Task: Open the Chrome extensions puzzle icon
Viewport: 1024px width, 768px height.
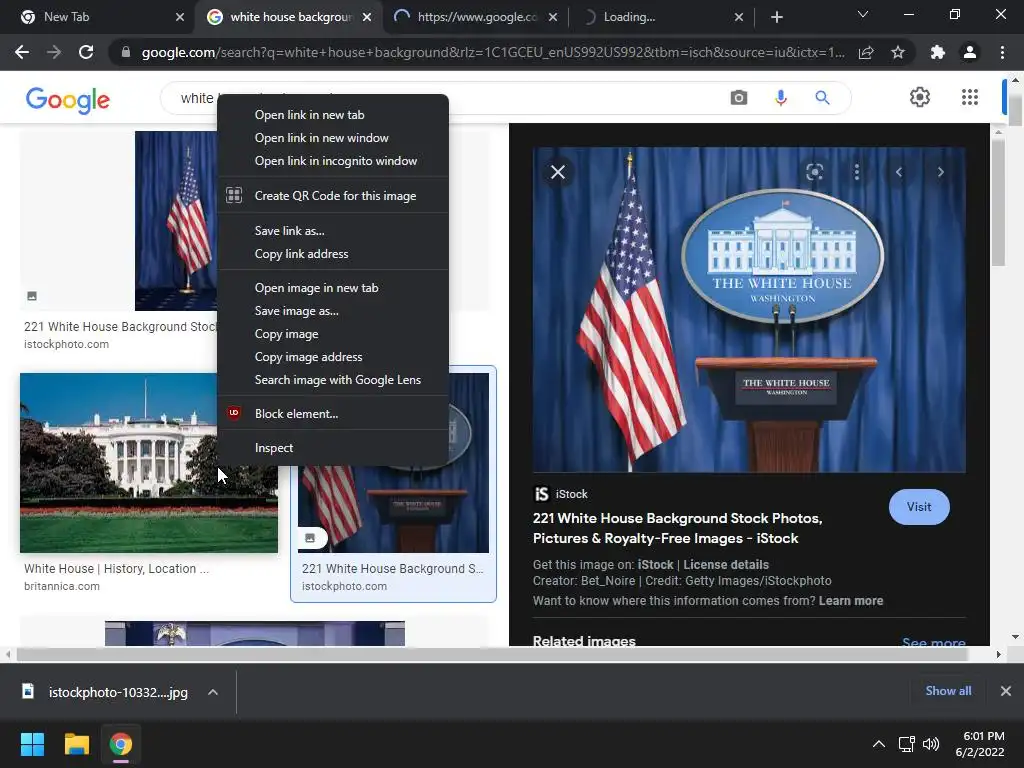Action: pos(938,52)
